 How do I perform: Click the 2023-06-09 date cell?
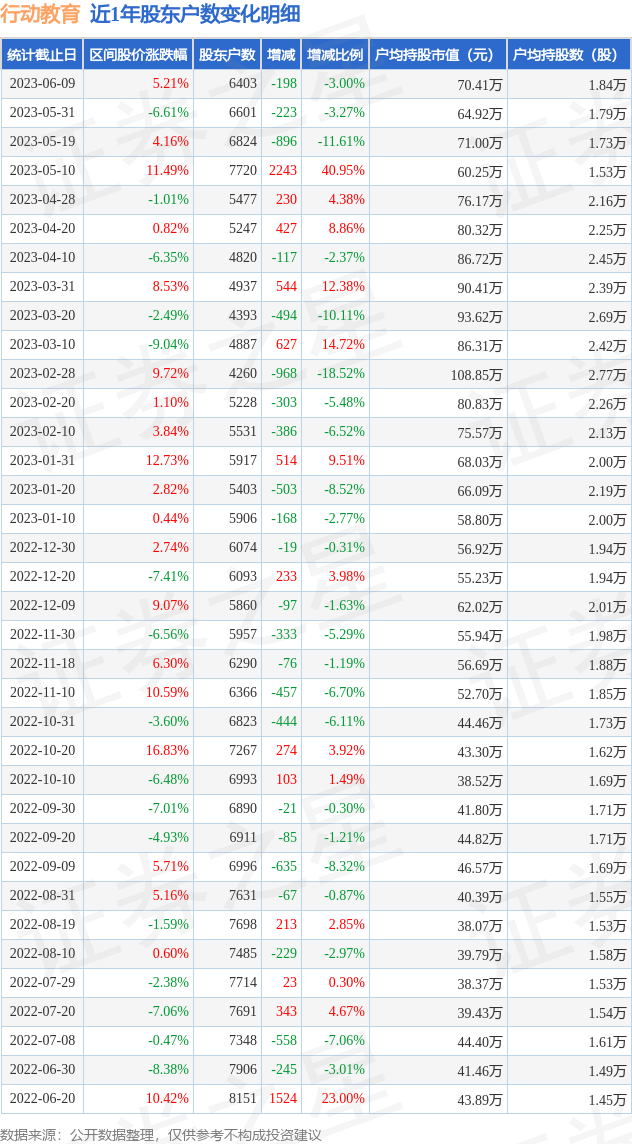click(x=42, y=84)
